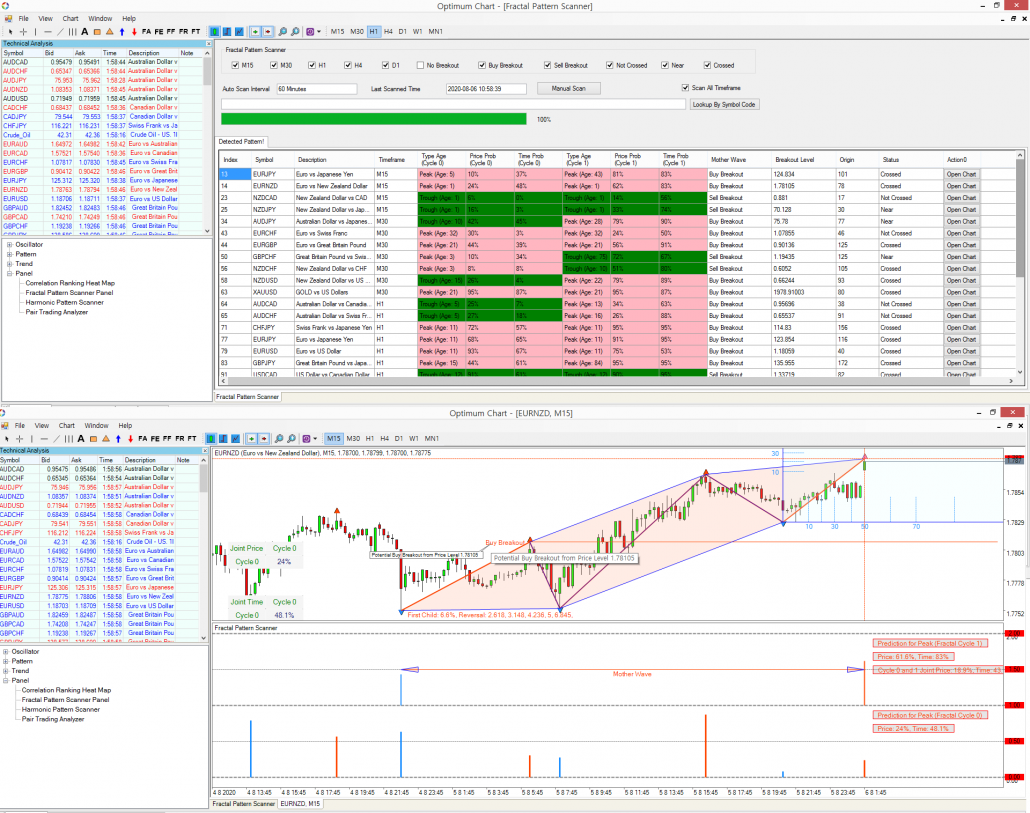This screenshot has height=813, width=1030.
Task: Select the H4 timeframe on the toolbar
Action: tap(388, 32)
